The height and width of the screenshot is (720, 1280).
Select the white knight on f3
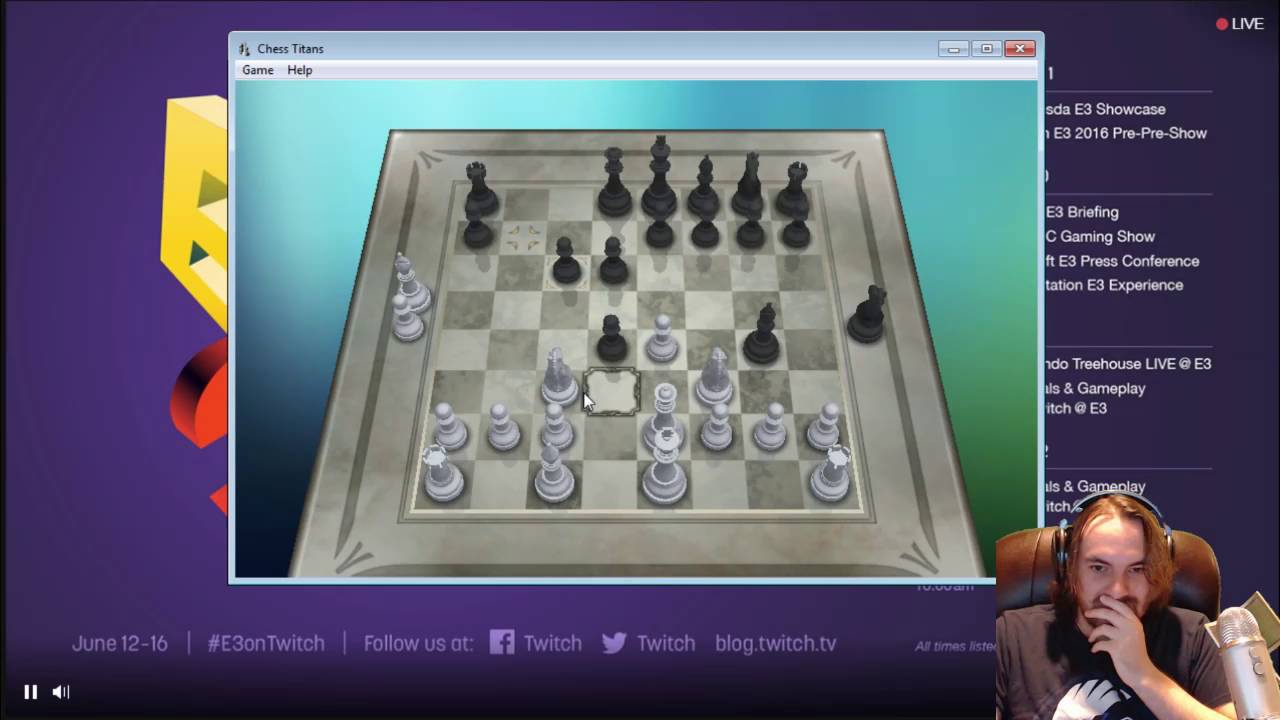click(714, 377)
